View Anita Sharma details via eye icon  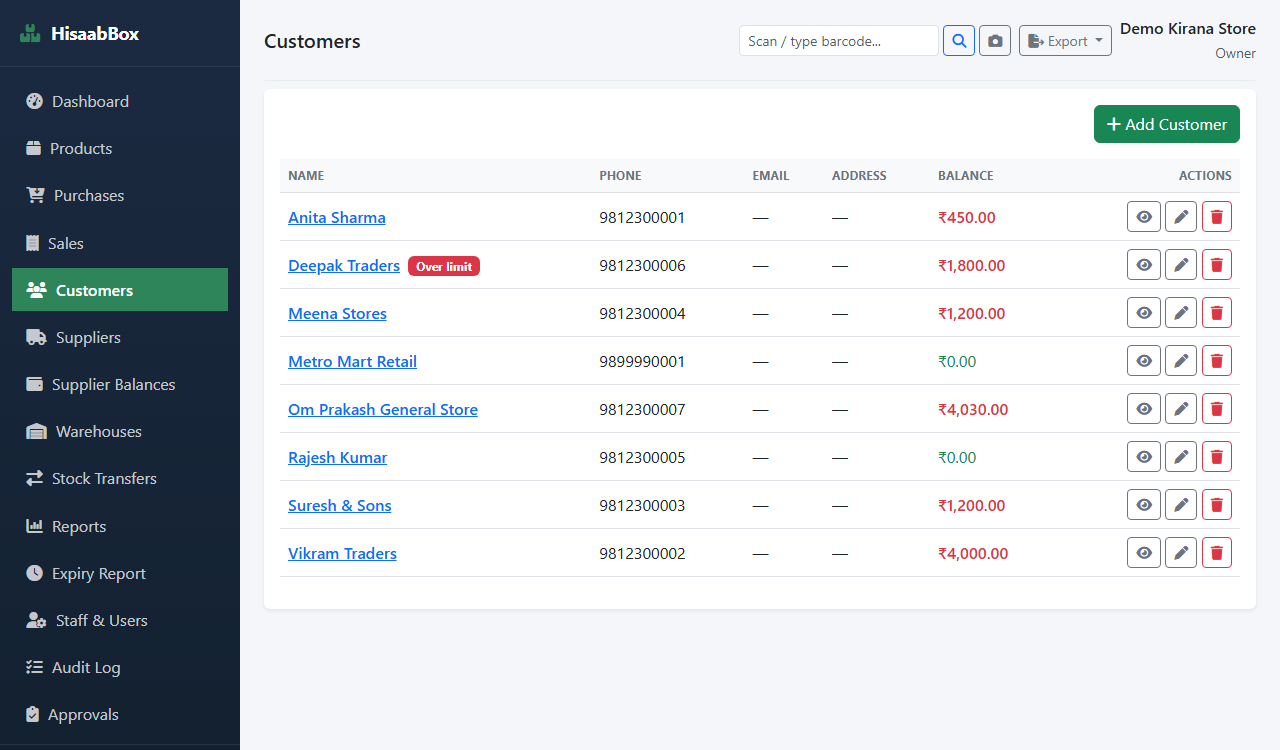(x=1144, y=217)
